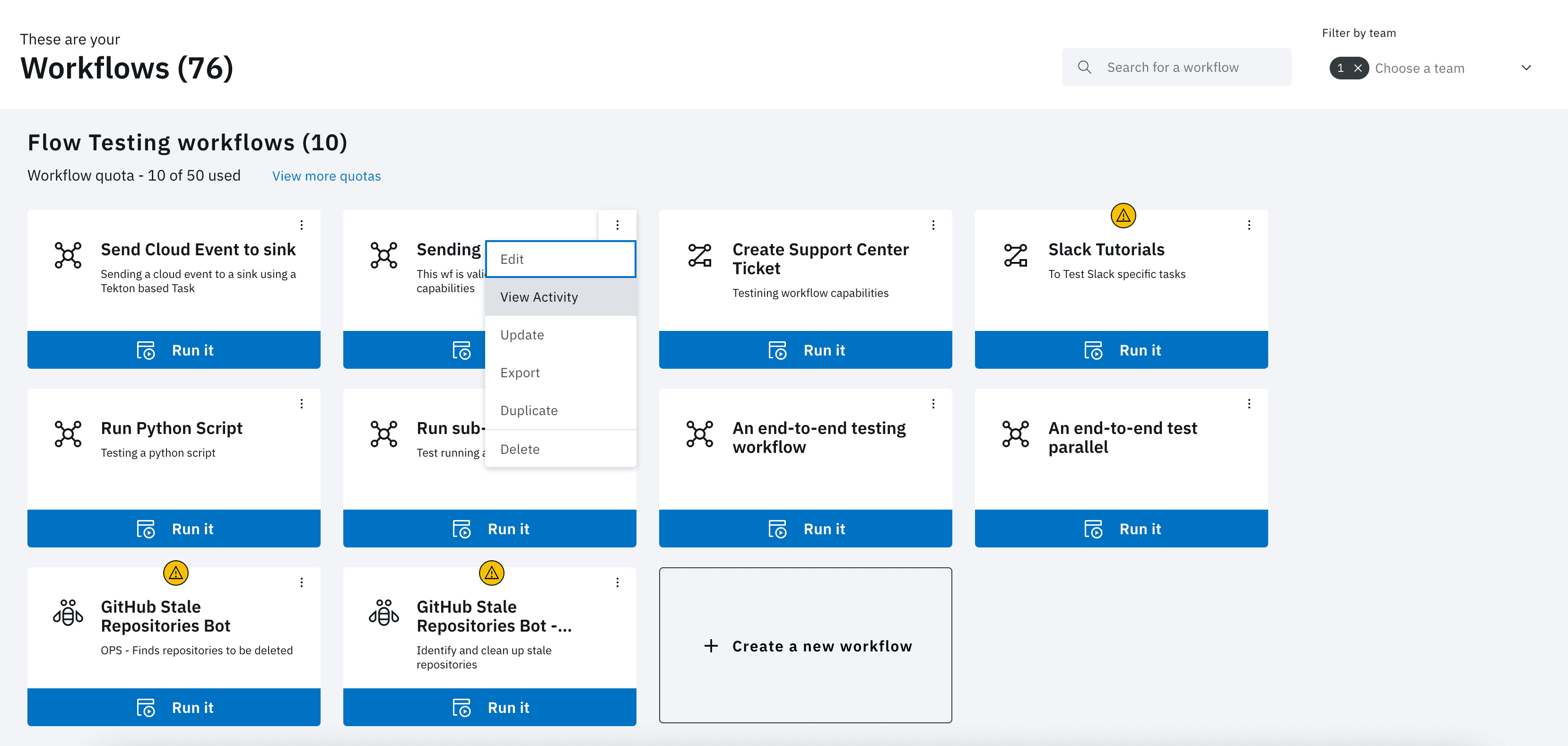Run the Slack Tutorials workflow

click(x=1121, y=350)
